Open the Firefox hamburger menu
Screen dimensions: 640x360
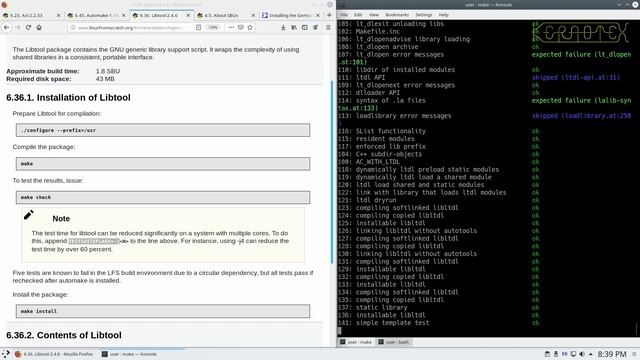328,27
